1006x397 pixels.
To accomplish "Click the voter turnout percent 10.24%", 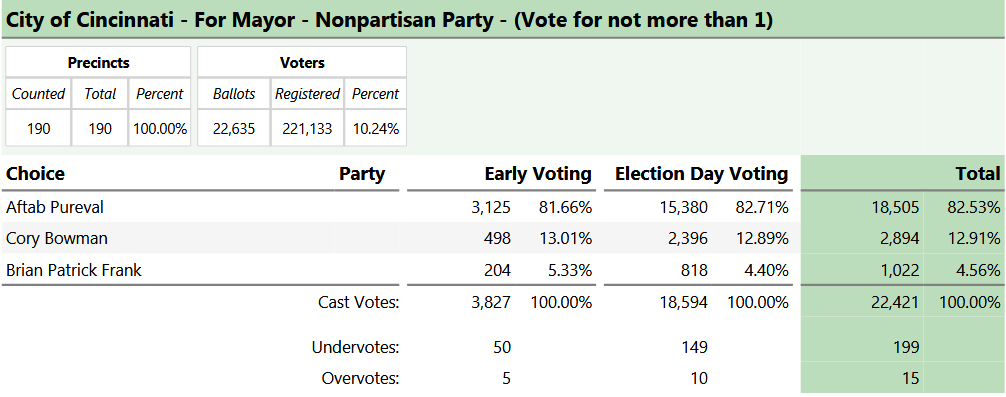I will click(375, 129).
